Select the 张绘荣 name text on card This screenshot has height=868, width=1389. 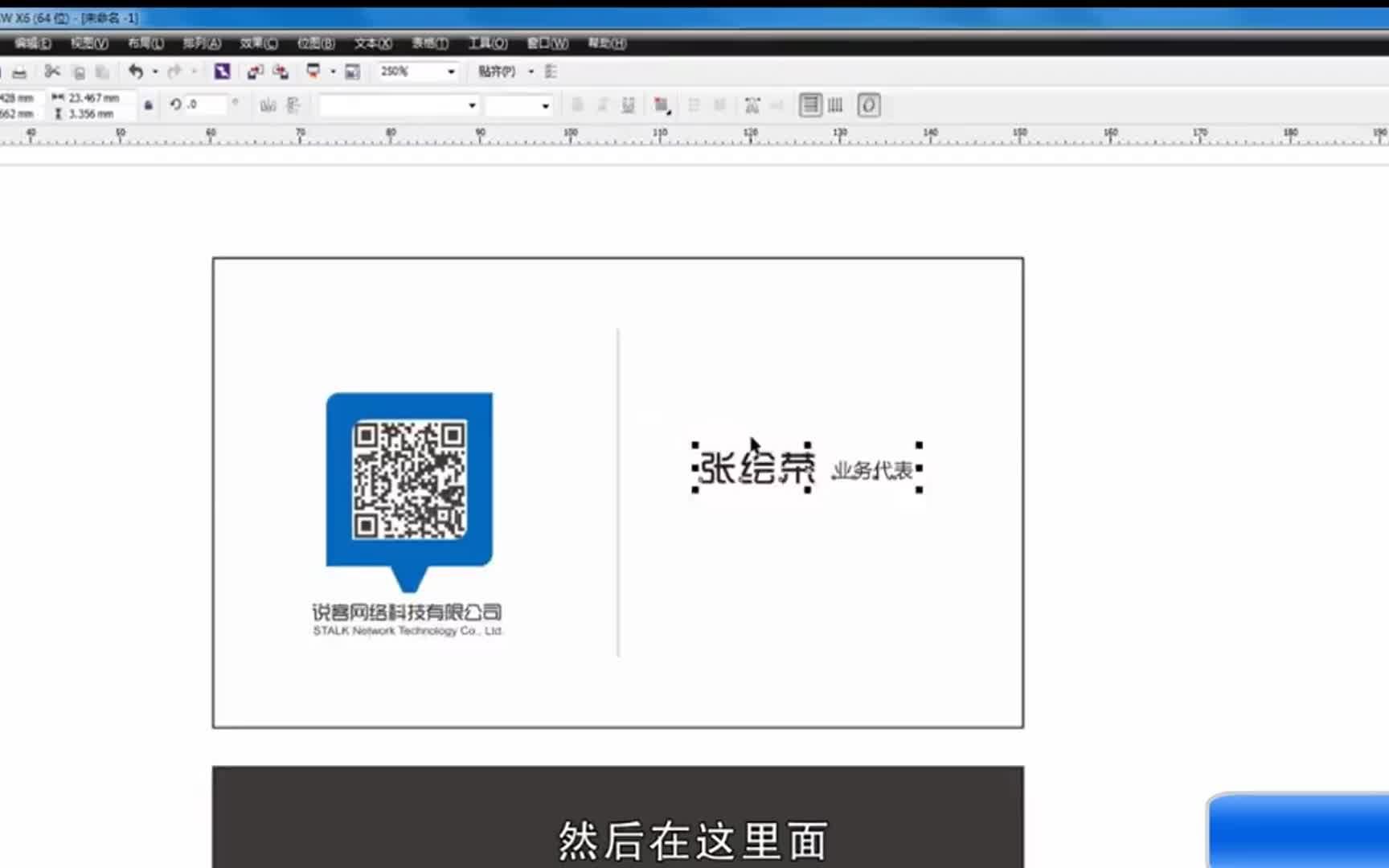tap(756, 467)
